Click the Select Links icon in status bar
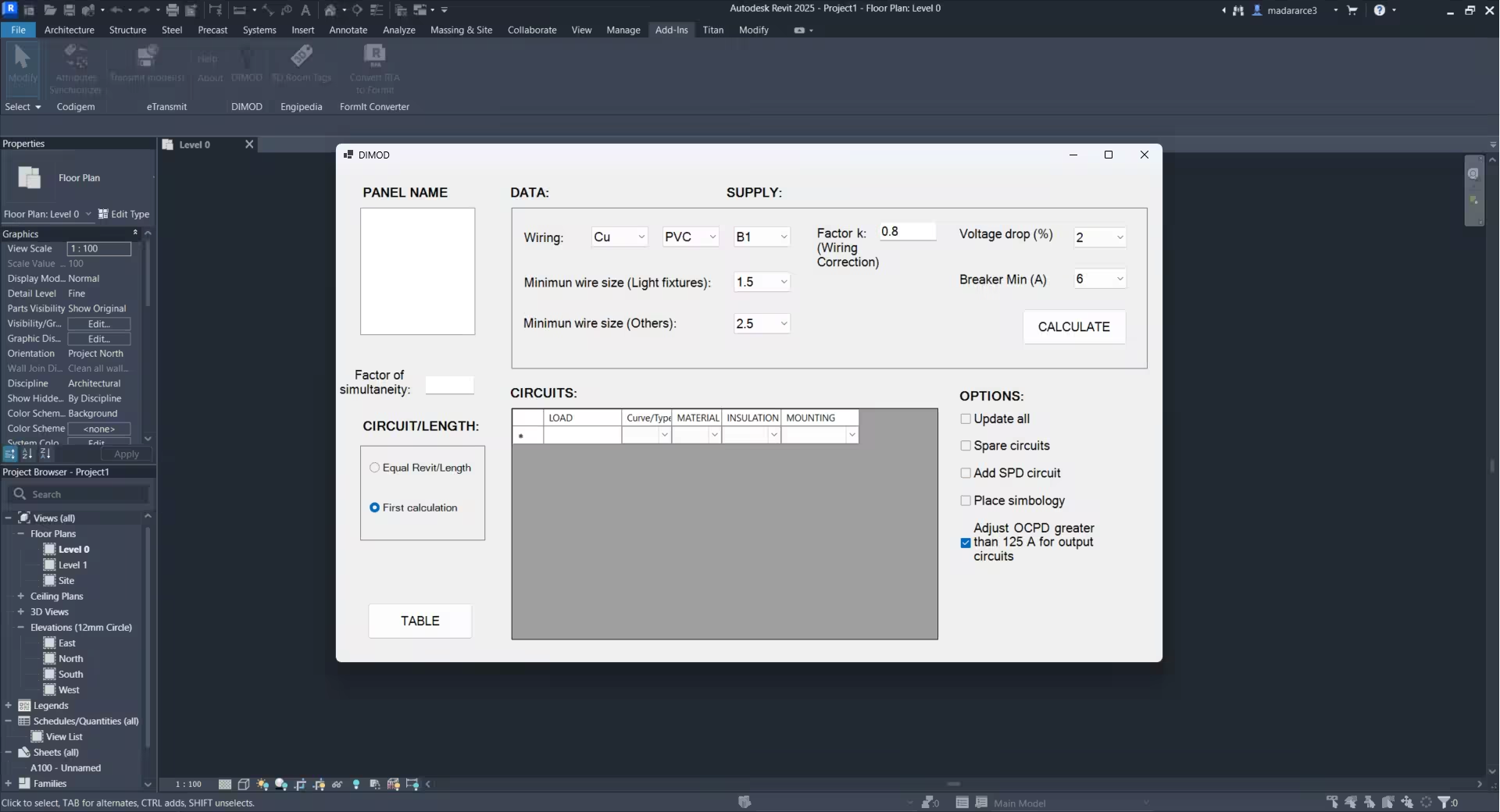 (x=1332, y=802)
